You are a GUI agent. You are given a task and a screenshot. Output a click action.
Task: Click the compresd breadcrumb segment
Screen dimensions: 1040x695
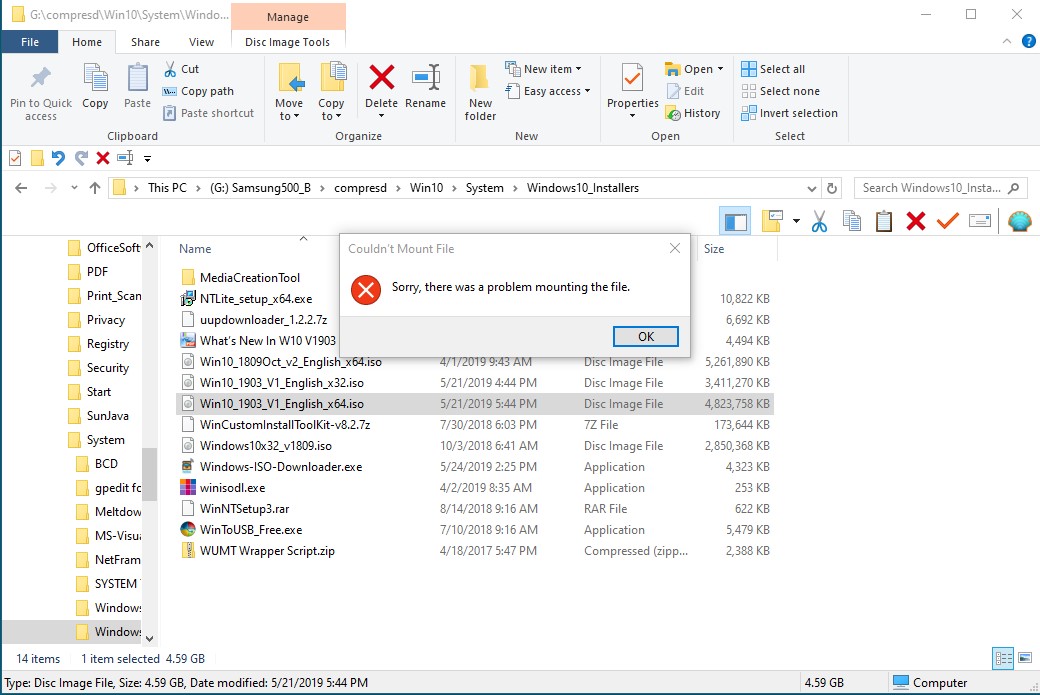(x=360, y=188)
